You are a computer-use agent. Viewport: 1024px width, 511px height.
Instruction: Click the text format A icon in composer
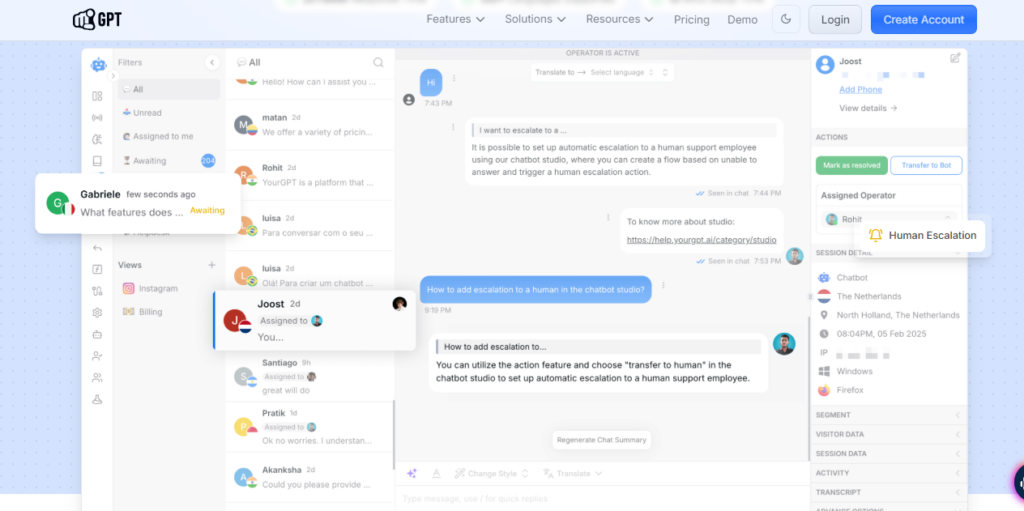tap(436, 473)
